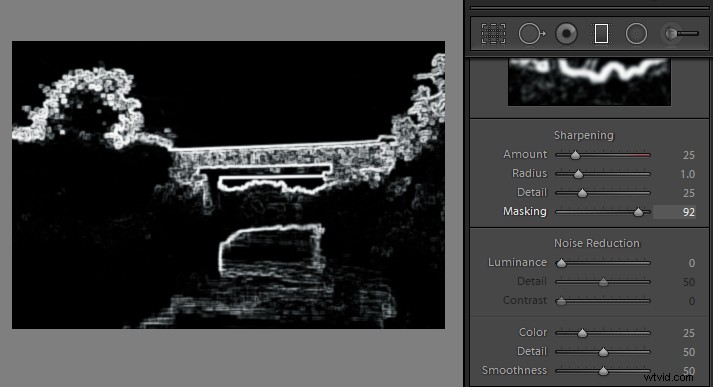Click the Contrast value 0 field

pyautogui.click(x=692, y=301)
